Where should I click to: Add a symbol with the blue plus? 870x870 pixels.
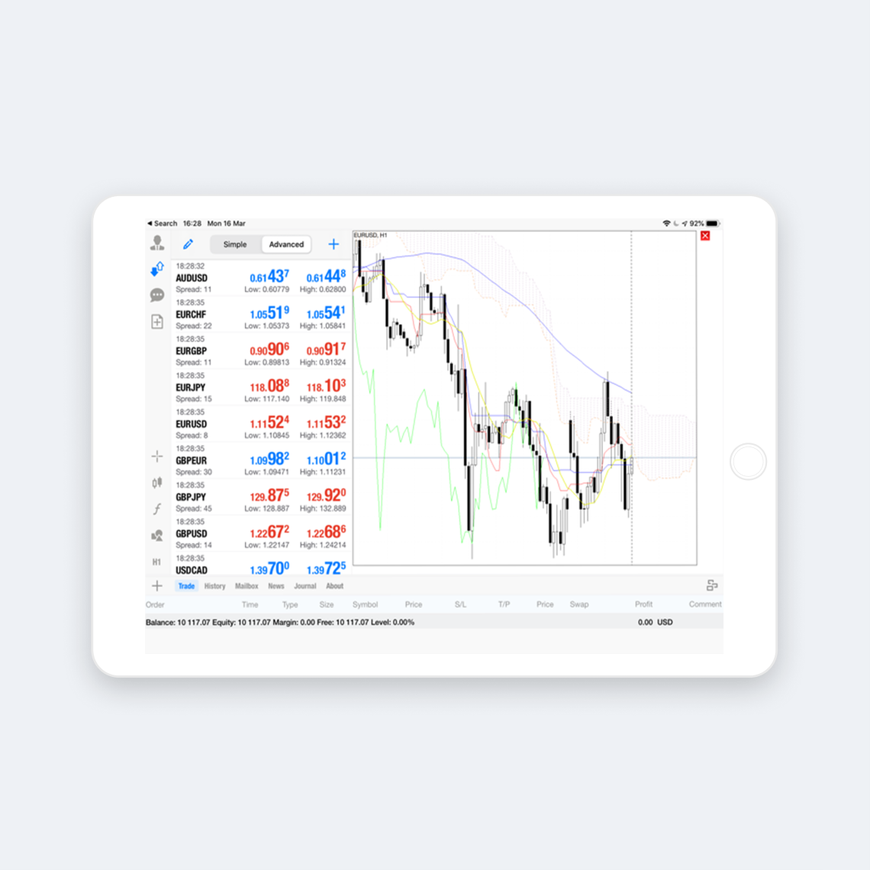pyautogui.click(x=333, y=244)
